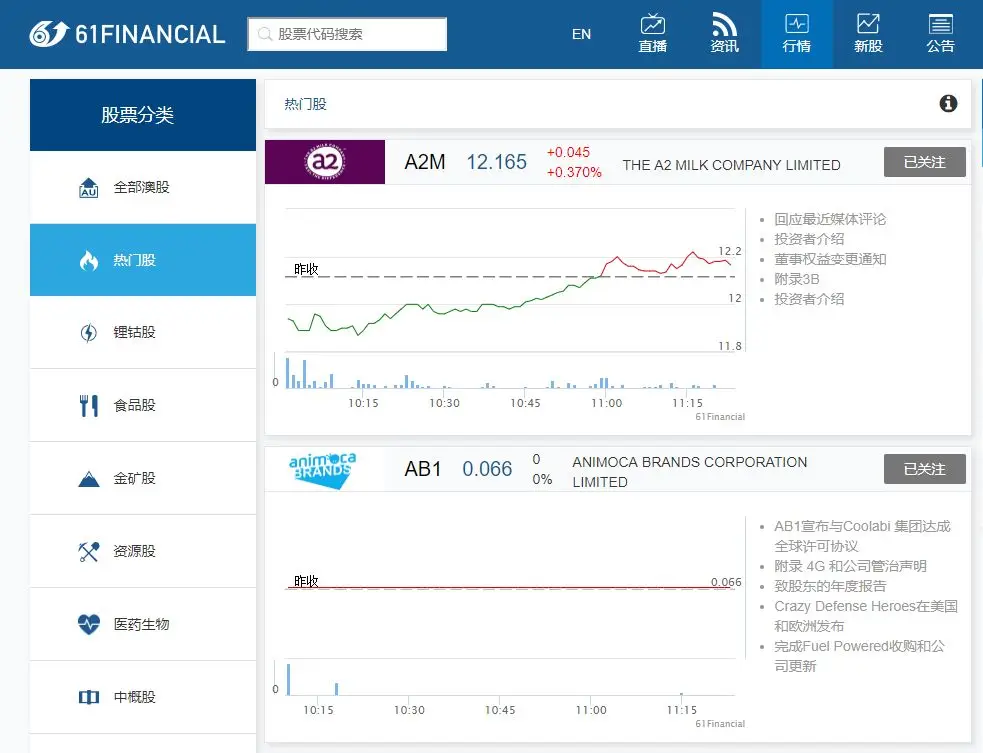Click the map icon for 中概股
The height and width of the screenshot is (753, 983).
[88, 697]
